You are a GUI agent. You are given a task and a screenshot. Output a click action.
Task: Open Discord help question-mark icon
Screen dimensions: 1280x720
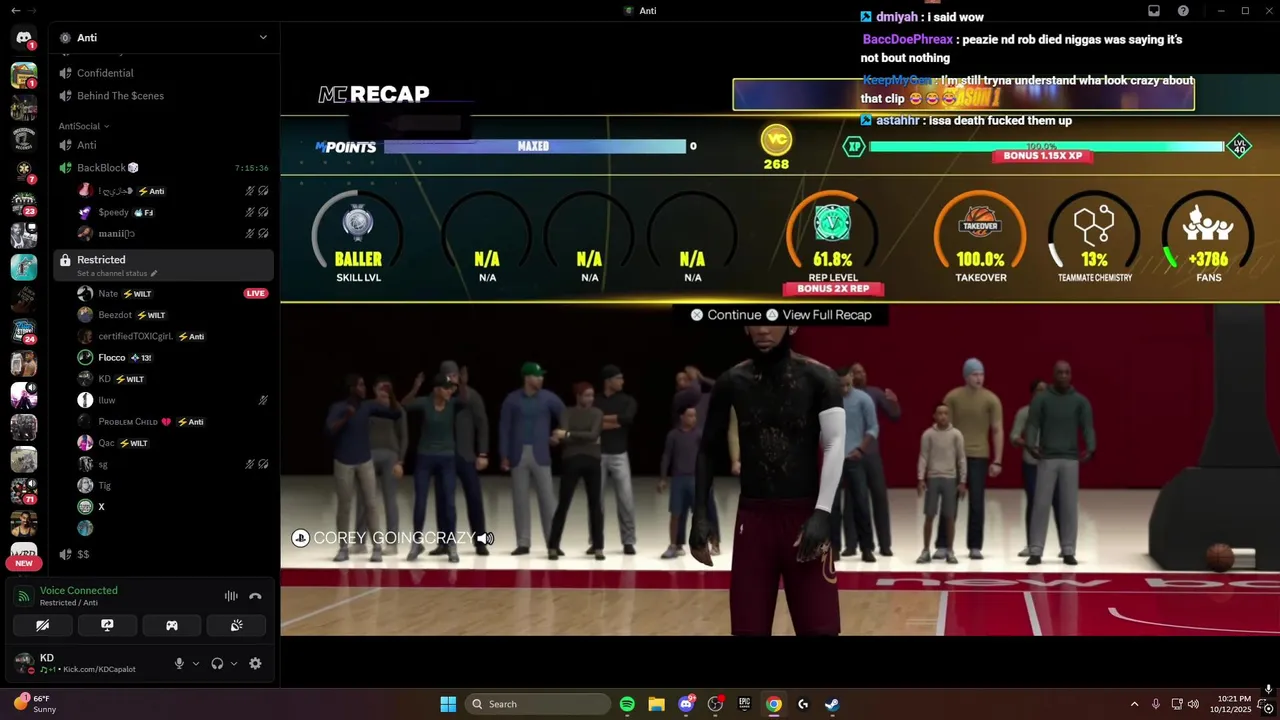(1183, 11)
